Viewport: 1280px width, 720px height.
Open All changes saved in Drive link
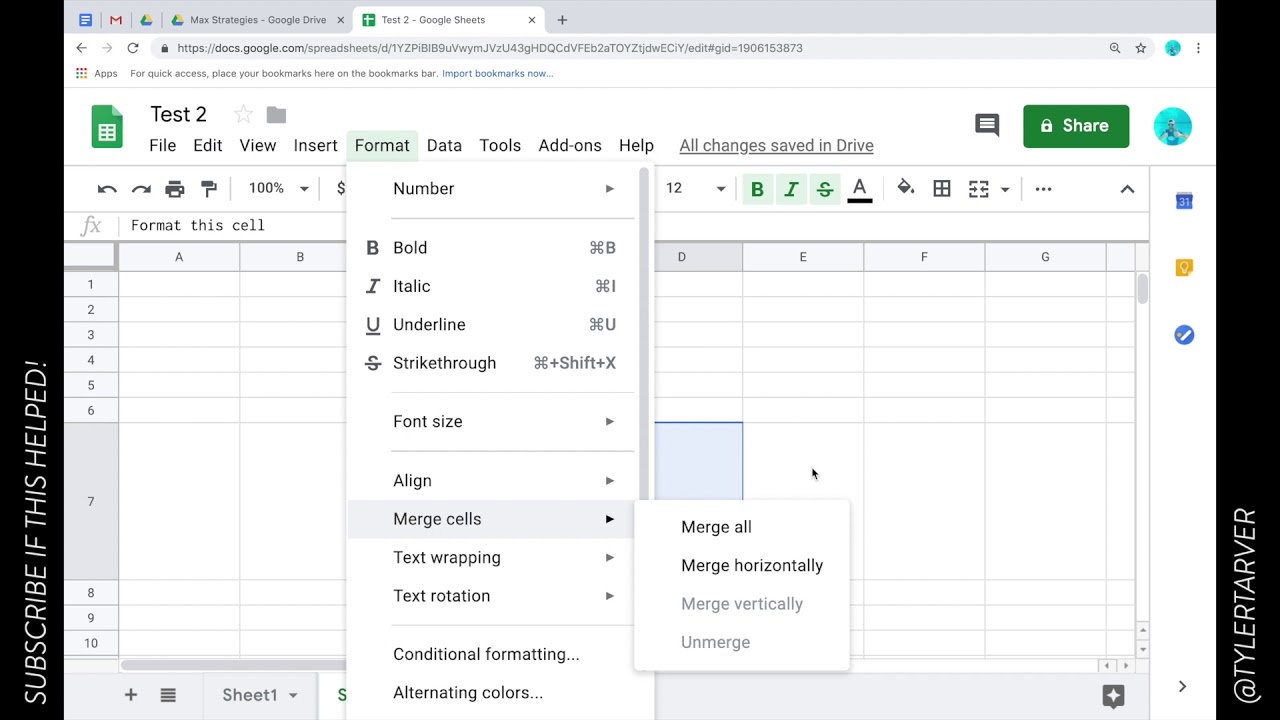(776, 145)
